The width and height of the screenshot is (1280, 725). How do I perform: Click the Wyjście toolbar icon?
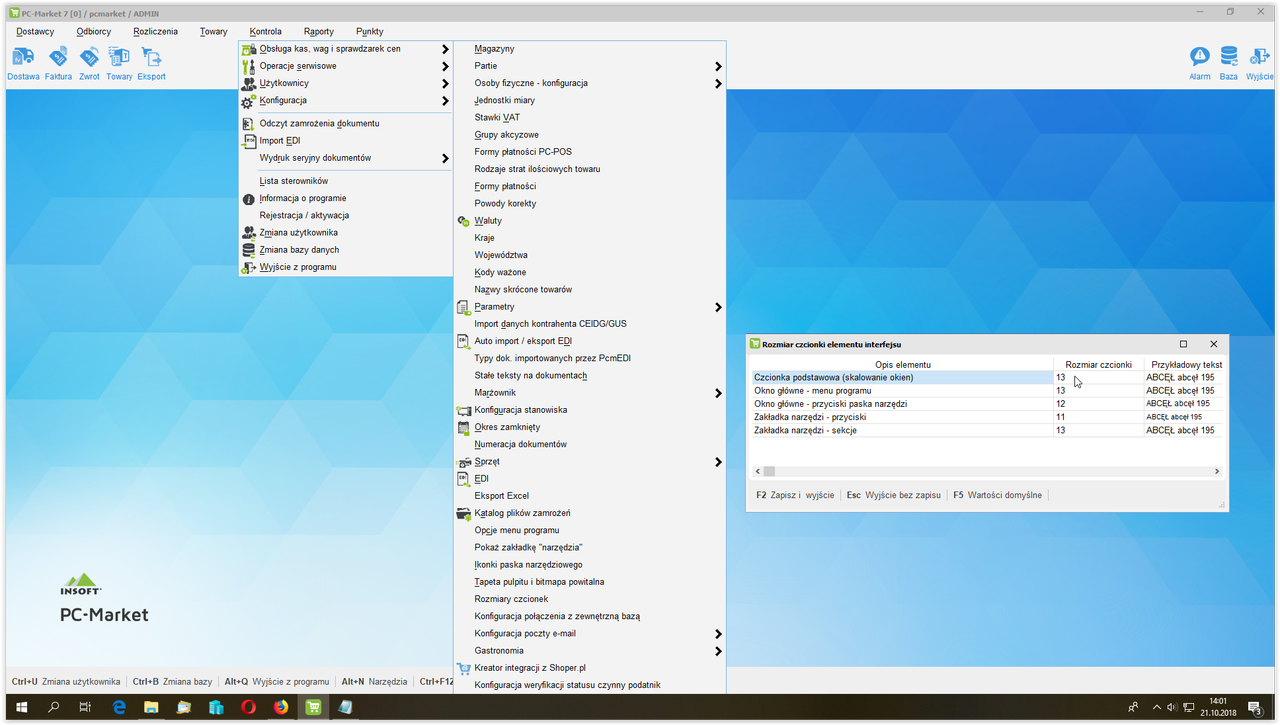tap(1260, 62)
